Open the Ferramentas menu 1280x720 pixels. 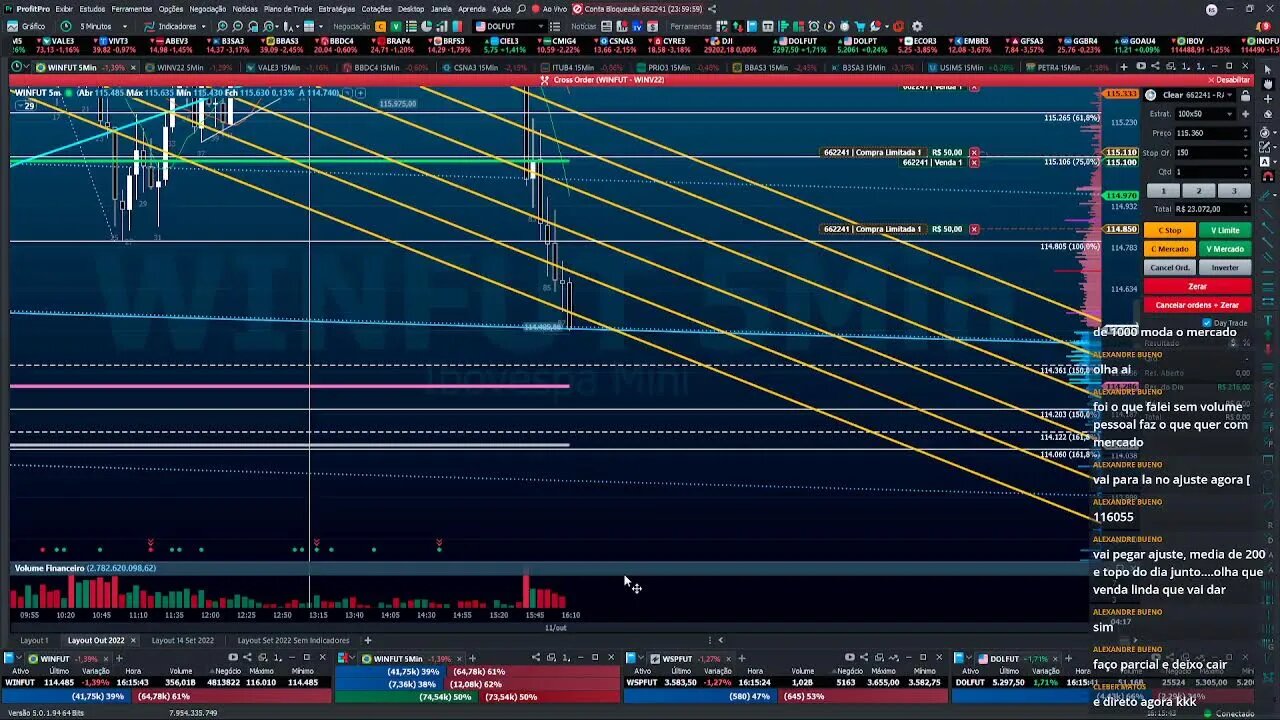tap(132, 9)
